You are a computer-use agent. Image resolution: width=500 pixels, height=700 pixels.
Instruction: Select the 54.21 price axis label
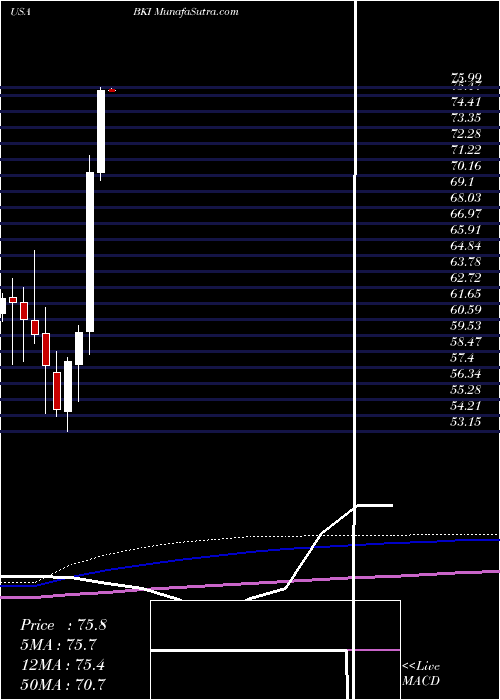[x=466, y=406]
